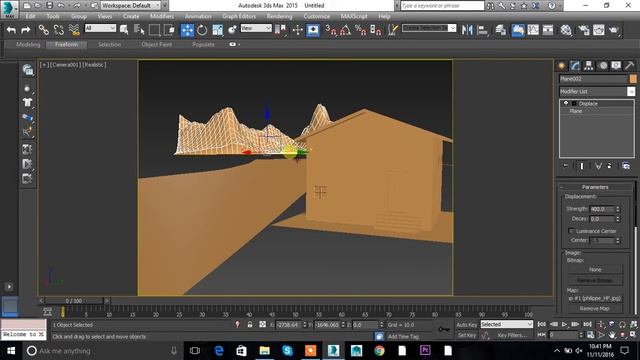Click the Align tool icon

click(x=482, y=30)
